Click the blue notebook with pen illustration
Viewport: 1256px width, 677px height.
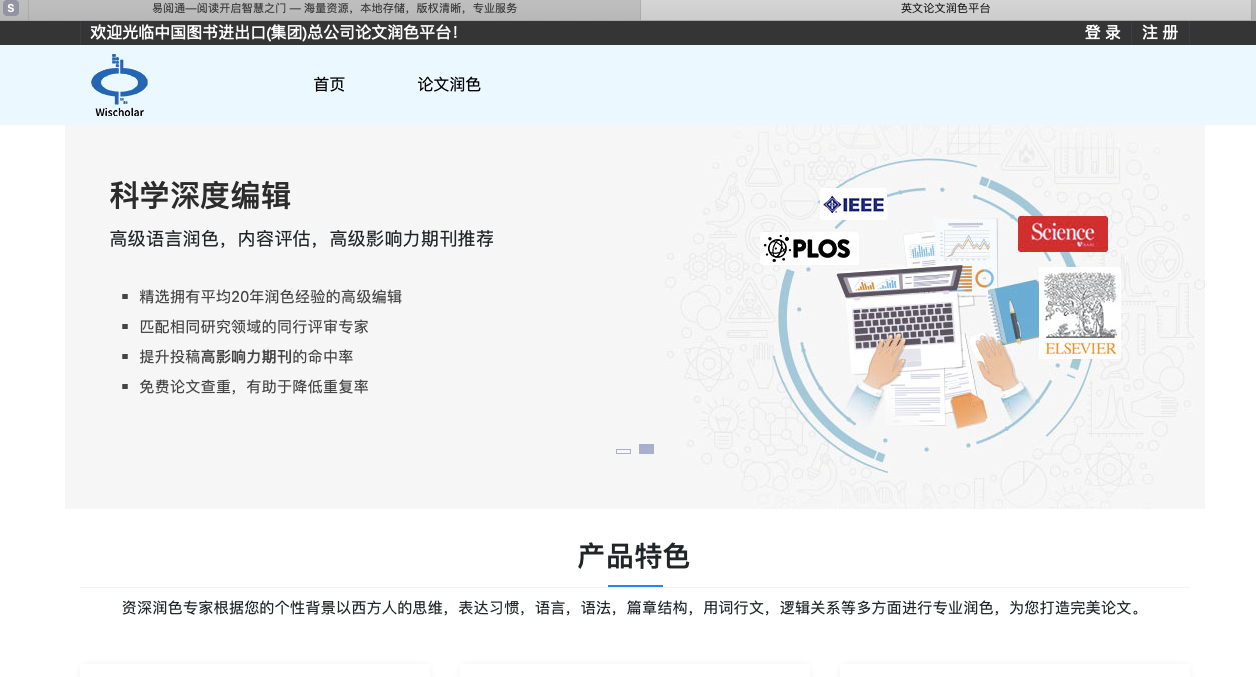coord(1012,313)
